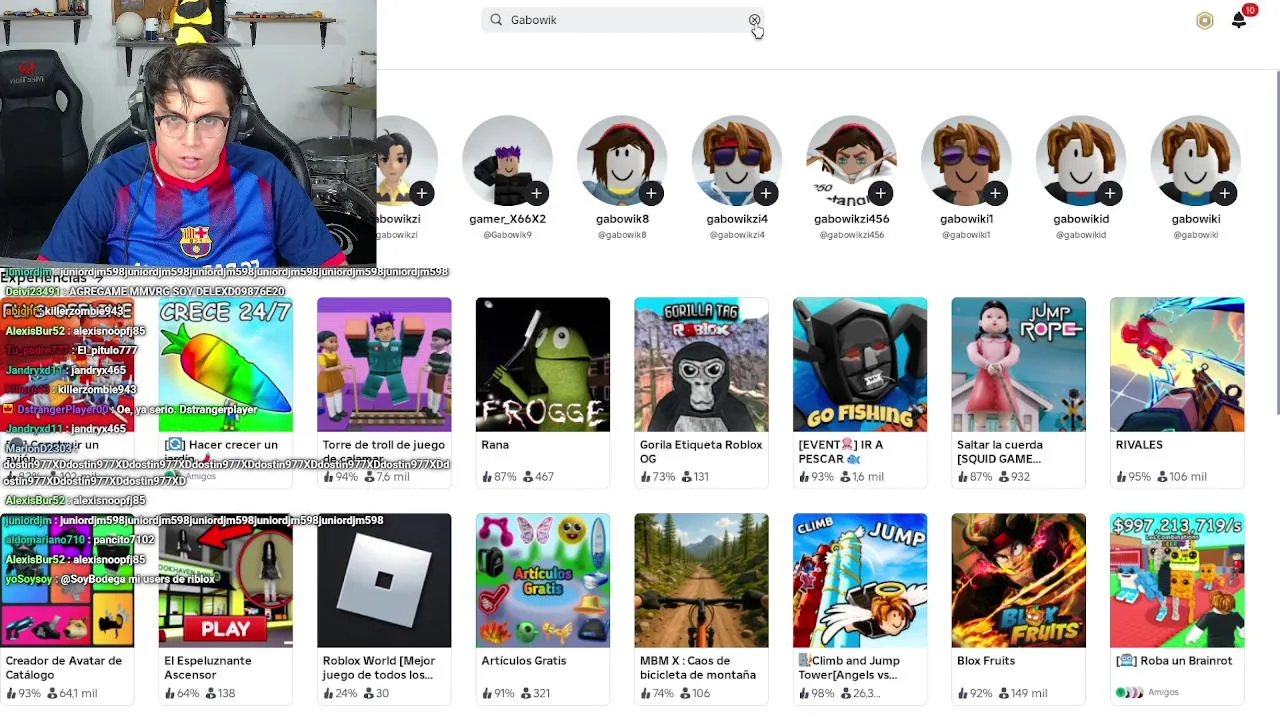Add friend gamer_X66X2 via plus icon
This screenshot has height=720, width=1280.
[x=536, y=193]
